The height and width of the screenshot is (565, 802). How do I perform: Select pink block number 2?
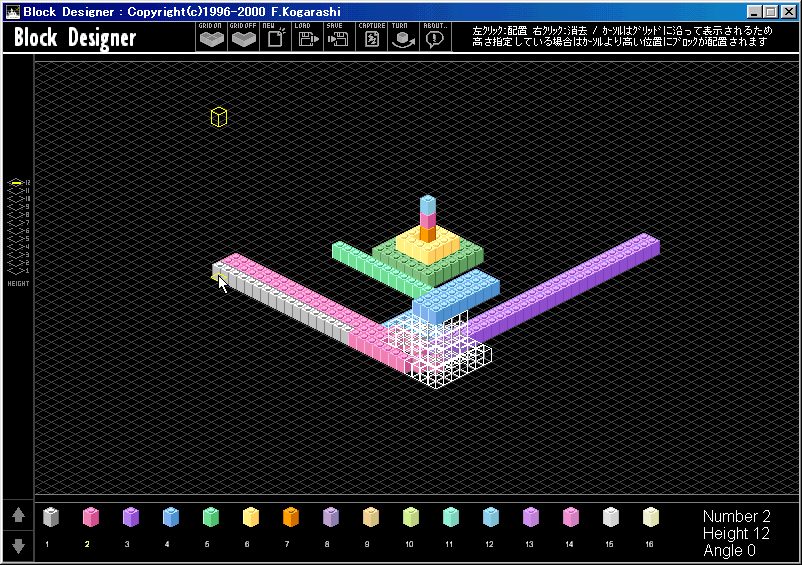pos(91,517)
